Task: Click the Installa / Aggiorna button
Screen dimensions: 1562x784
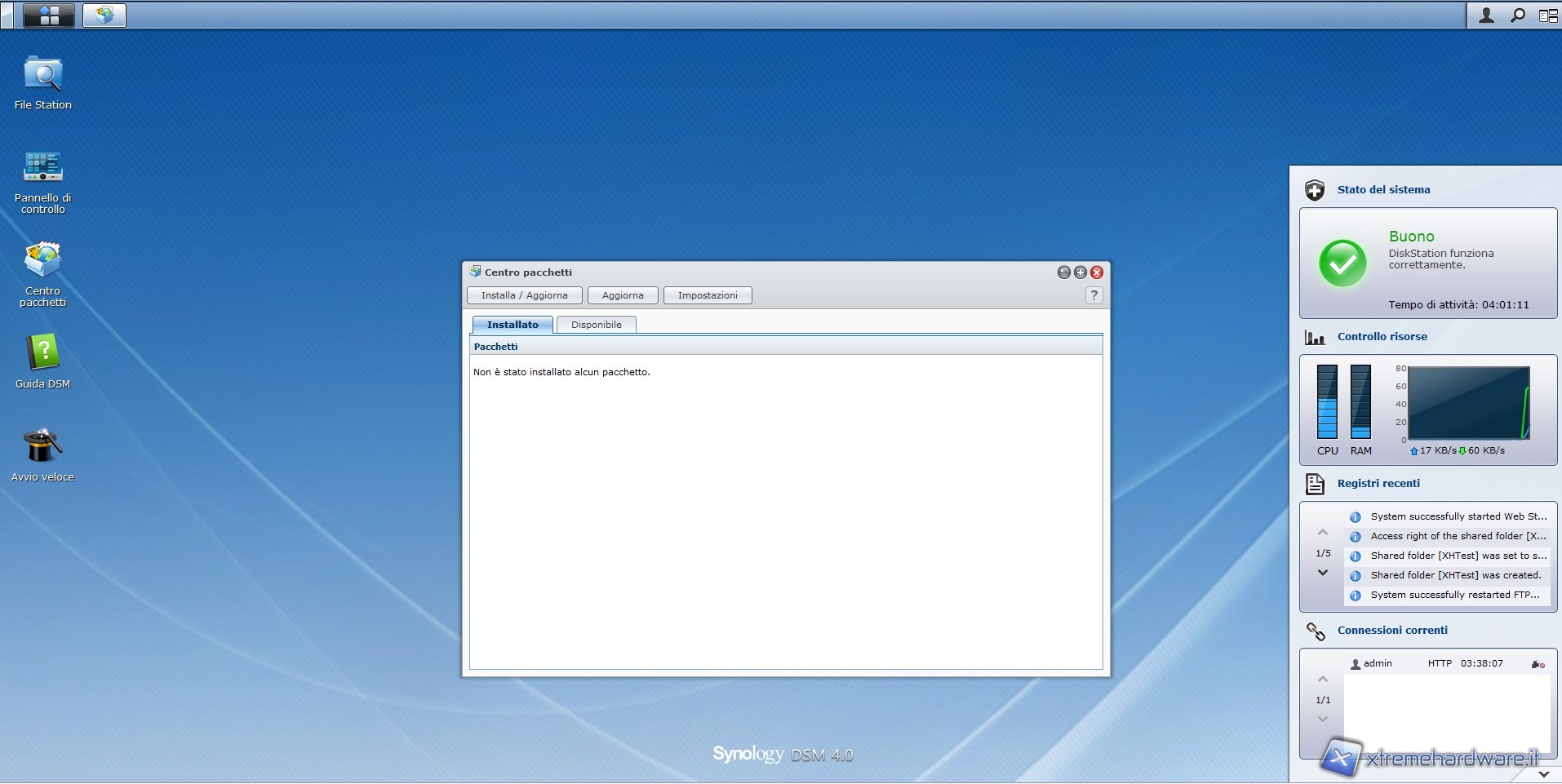Action: (x=524, y=295)
